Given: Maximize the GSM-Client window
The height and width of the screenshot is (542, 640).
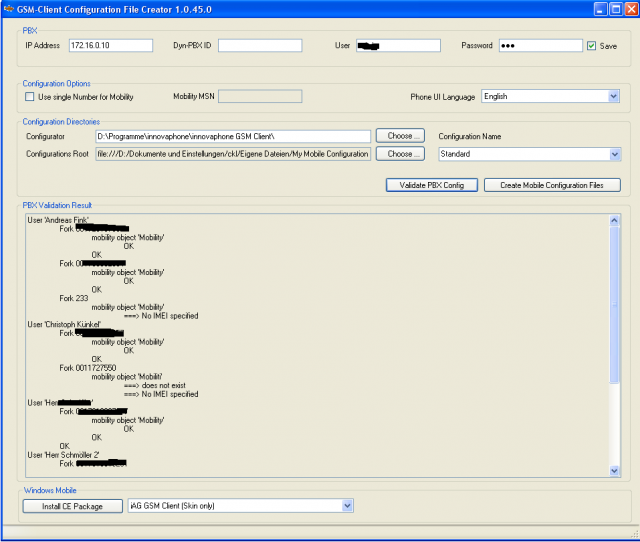Looking at the screenshot, I should 615,9.
